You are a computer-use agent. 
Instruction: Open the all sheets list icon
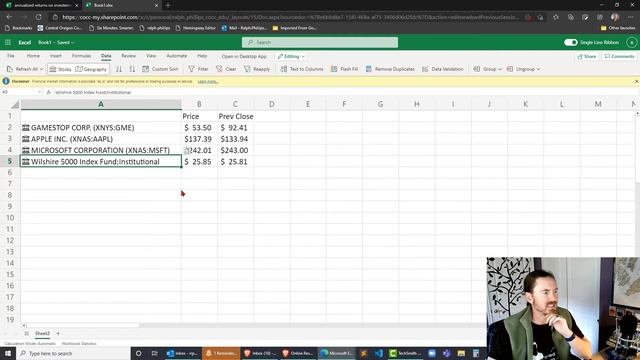pos(27,333)
